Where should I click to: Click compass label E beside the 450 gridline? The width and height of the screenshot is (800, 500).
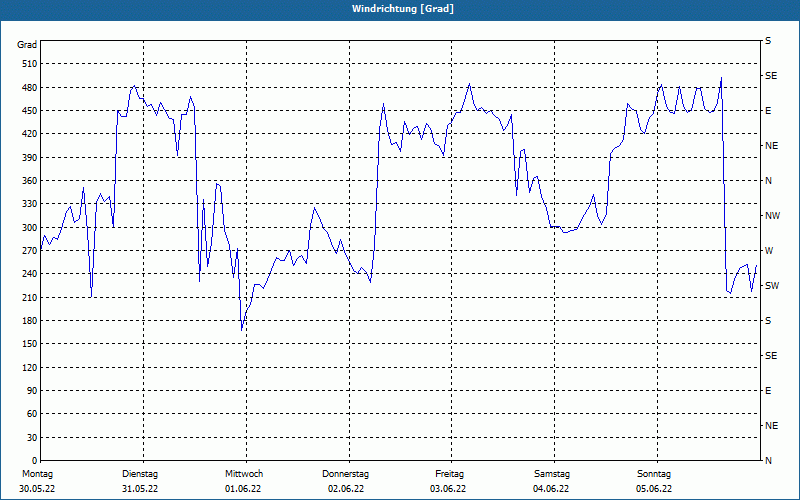[768, 111]
